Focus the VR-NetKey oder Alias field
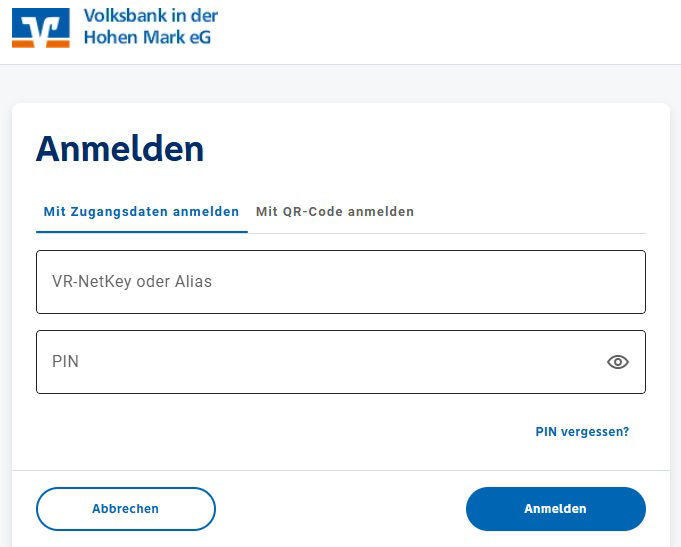This screenshot has width=681, height=547. (340, 282)
